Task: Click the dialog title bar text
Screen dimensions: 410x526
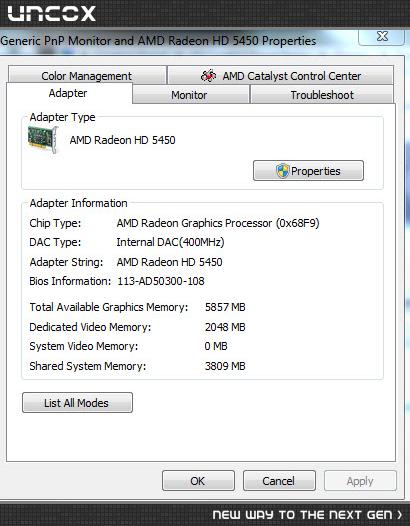Action: pos(158,41)
